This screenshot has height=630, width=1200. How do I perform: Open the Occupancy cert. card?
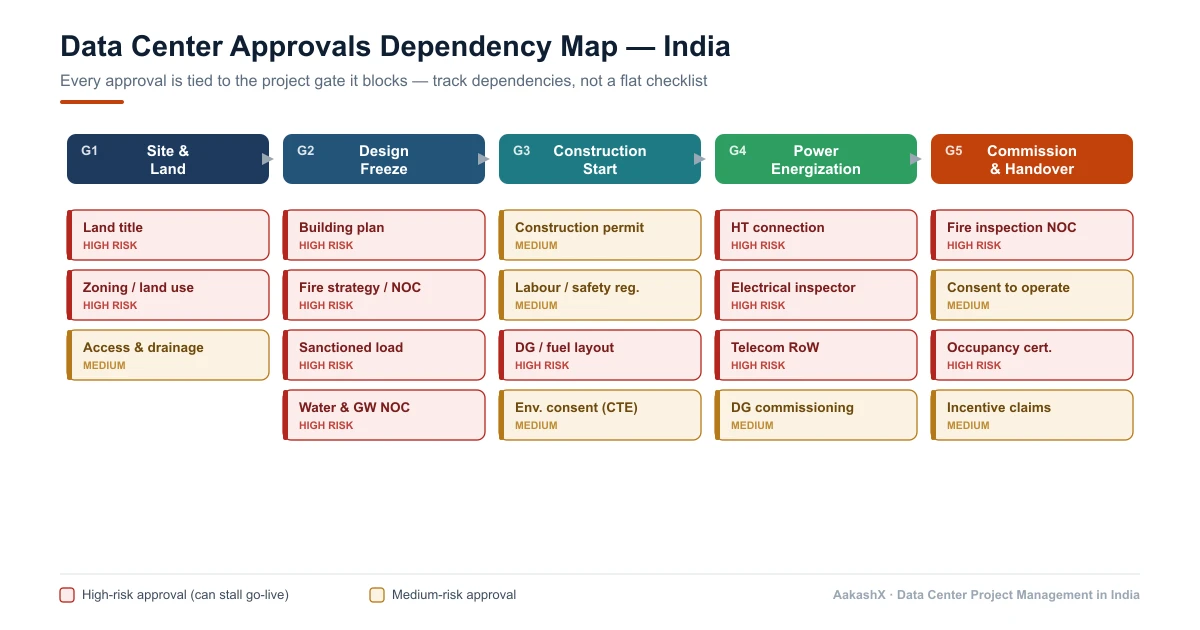click(x=1032, y=355)
